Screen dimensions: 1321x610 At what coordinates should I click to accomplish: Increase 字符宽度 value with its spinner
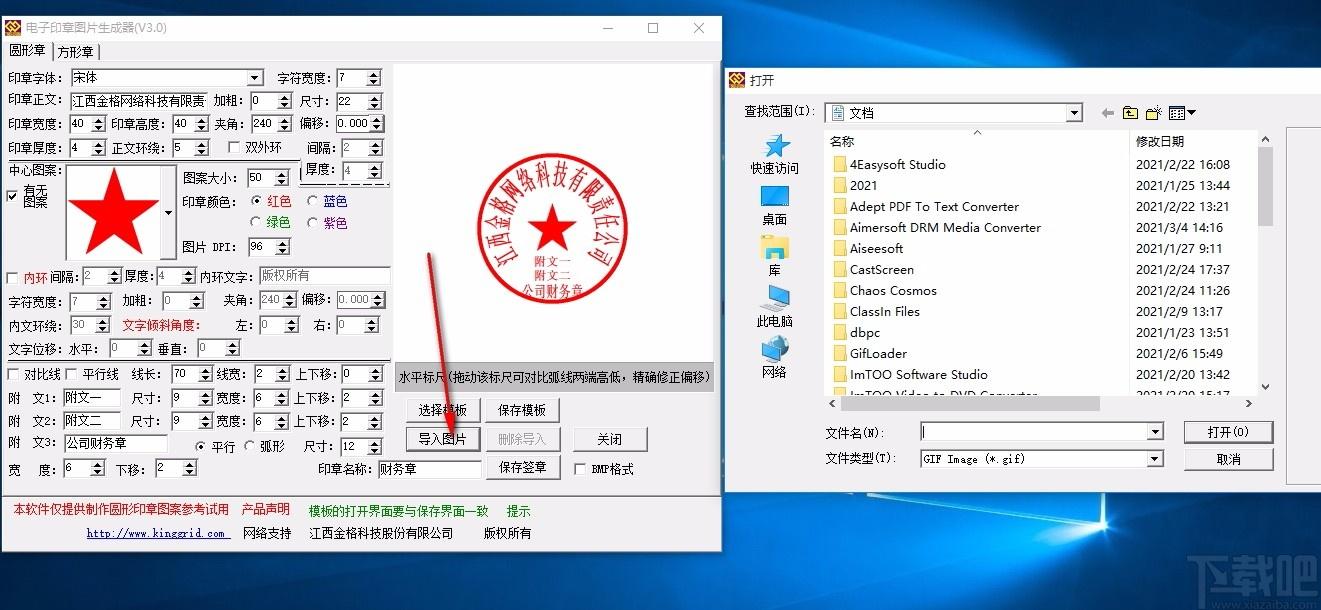click(373, 74)
